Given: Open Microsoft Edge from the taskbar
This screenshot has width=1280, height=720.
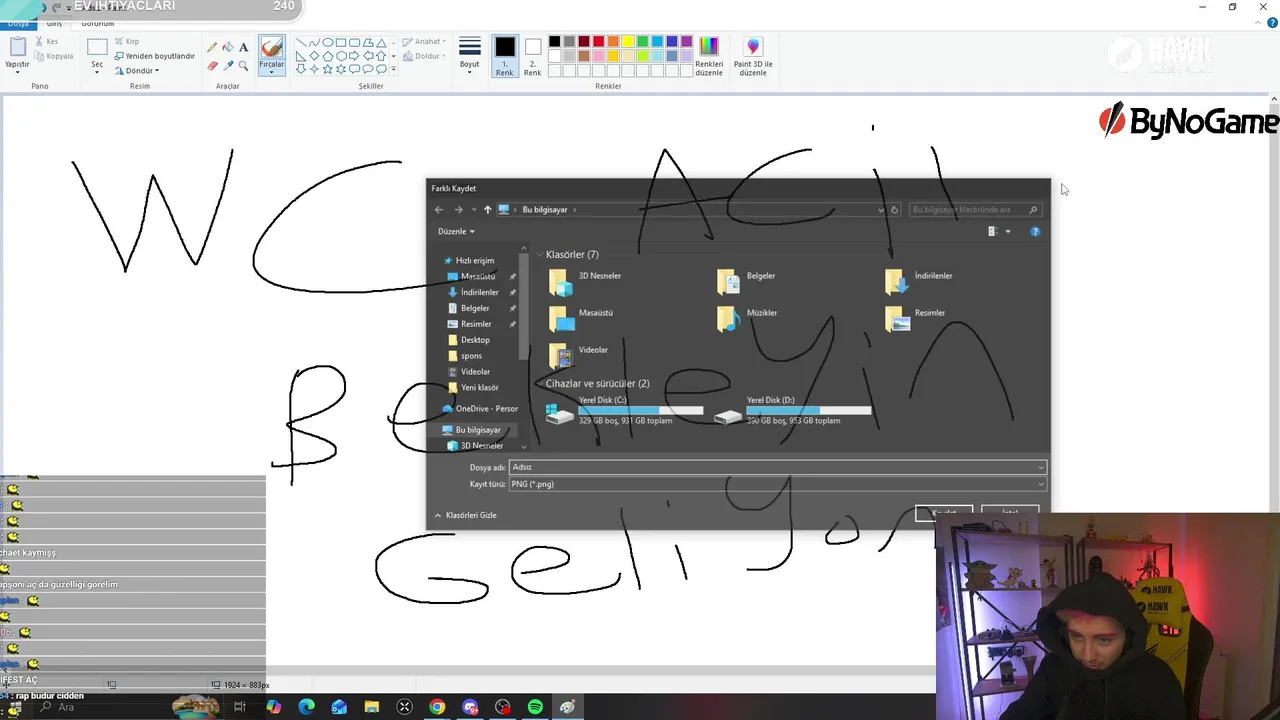Looking at the screenshot, I should point(306,707).
